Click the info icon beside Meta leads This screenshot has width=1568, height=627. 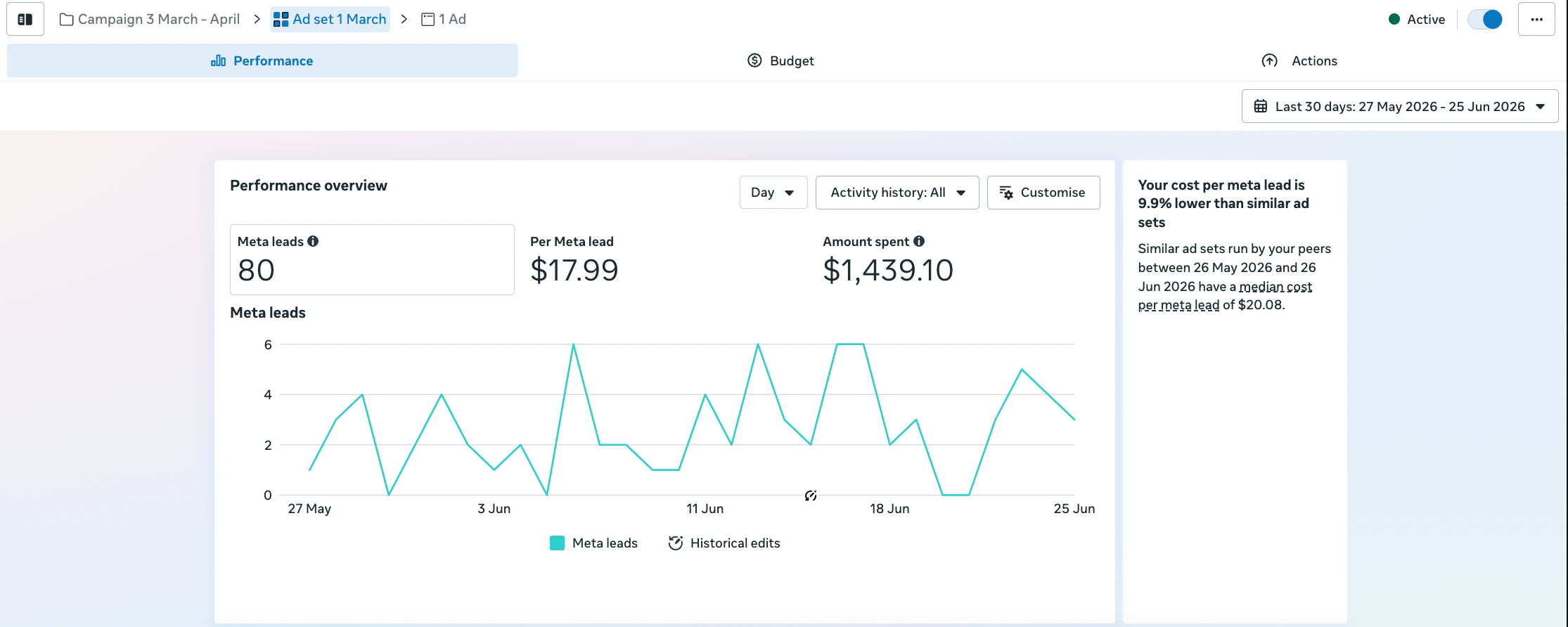(x=313, y=241)
